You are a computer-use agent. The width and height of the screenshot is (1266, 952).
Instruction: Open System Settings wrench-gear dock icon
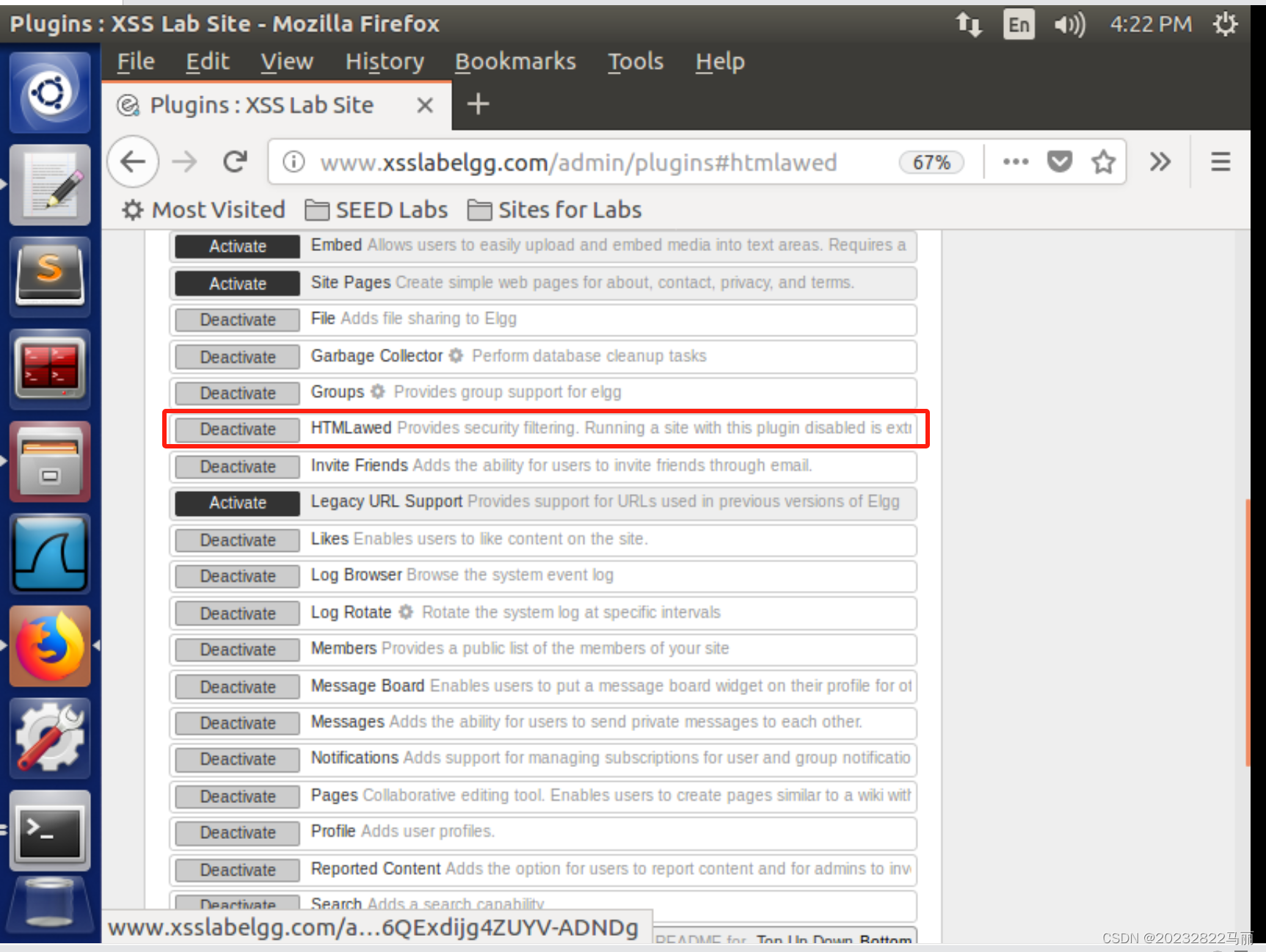tap(50, 738)
